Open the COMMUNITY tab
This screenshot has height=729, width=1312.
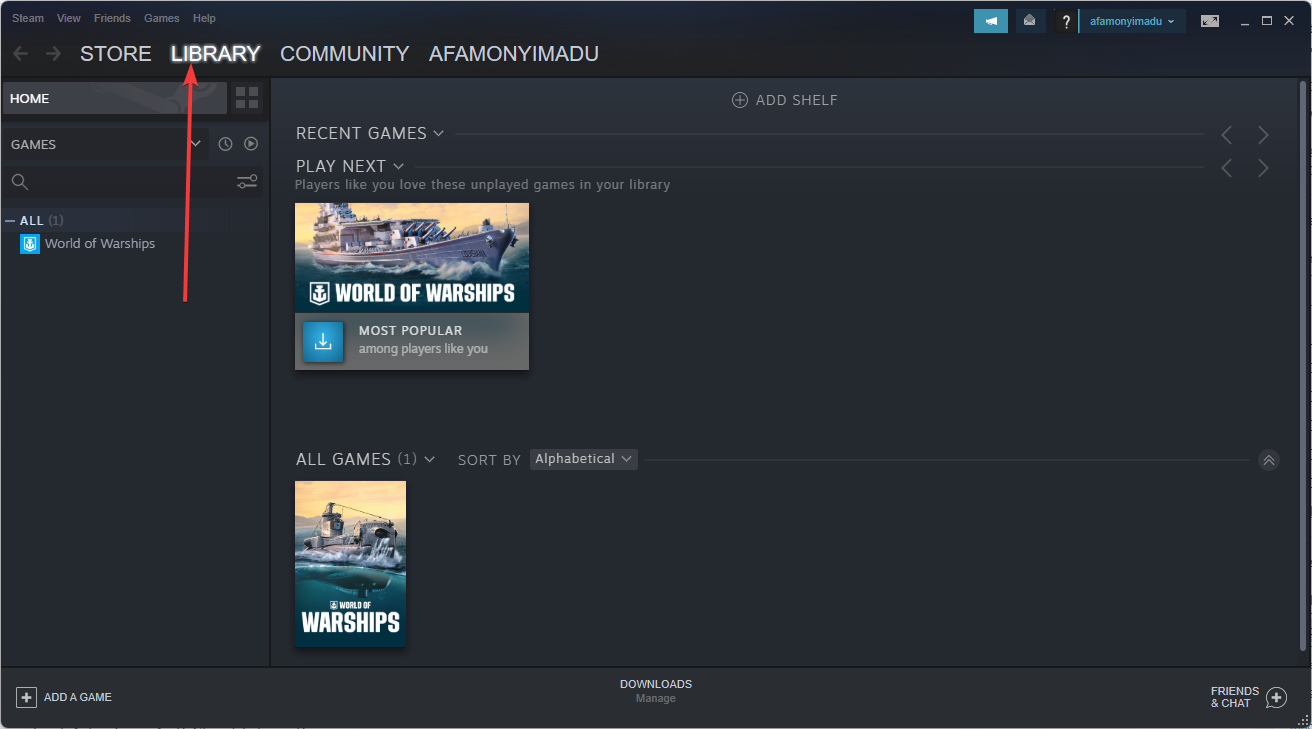point(345,54)
